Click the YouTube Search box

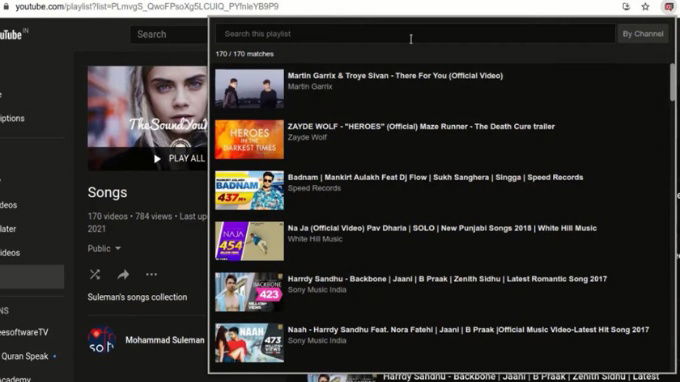point(169,34)
